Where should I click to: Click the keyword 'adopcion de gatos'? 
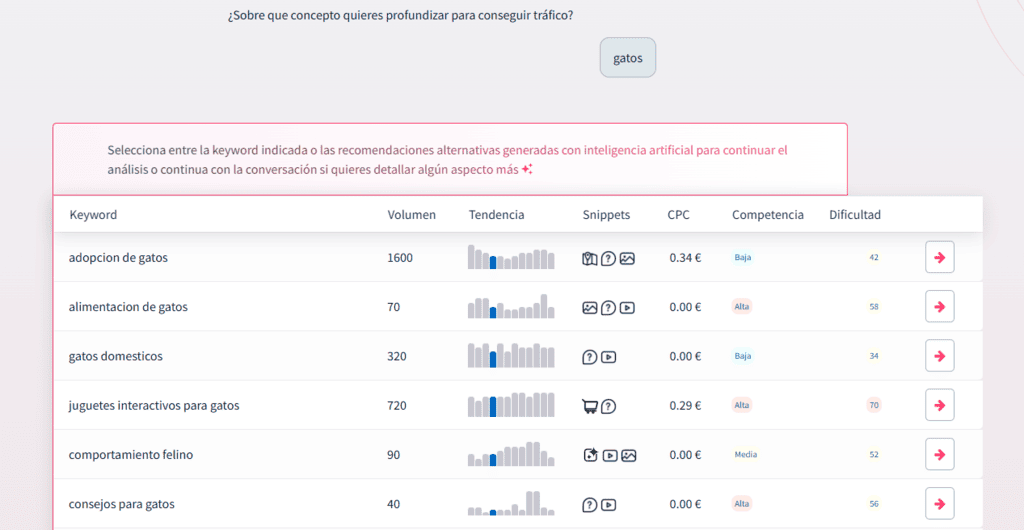118,258
